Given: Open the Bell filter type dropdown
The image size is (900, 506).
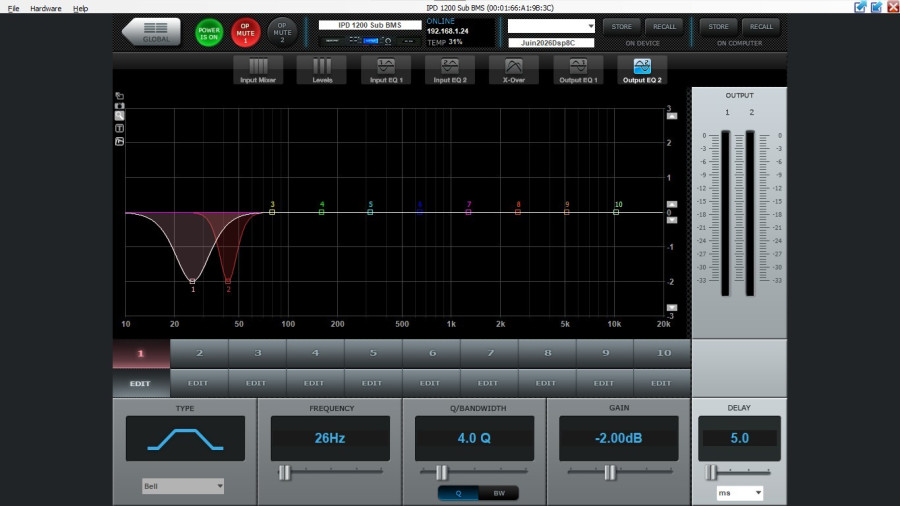Looking at the screenshot, I should [x=183, y=486].
